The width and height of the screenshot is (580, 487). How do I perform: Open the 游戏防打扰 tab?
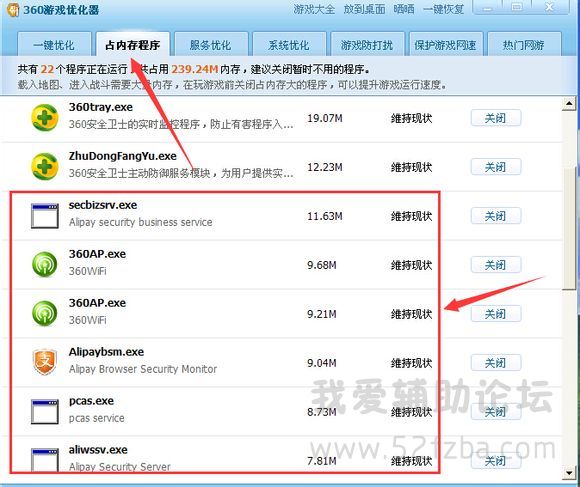pyautogui.click(x=367, y=44)
